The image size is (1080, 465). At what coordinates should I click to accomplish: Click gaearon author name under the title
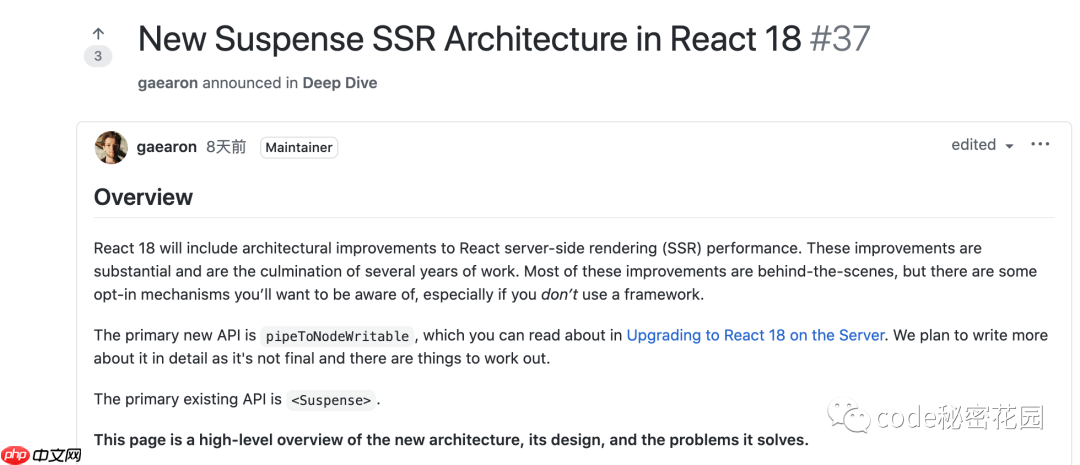pos(167,83)
